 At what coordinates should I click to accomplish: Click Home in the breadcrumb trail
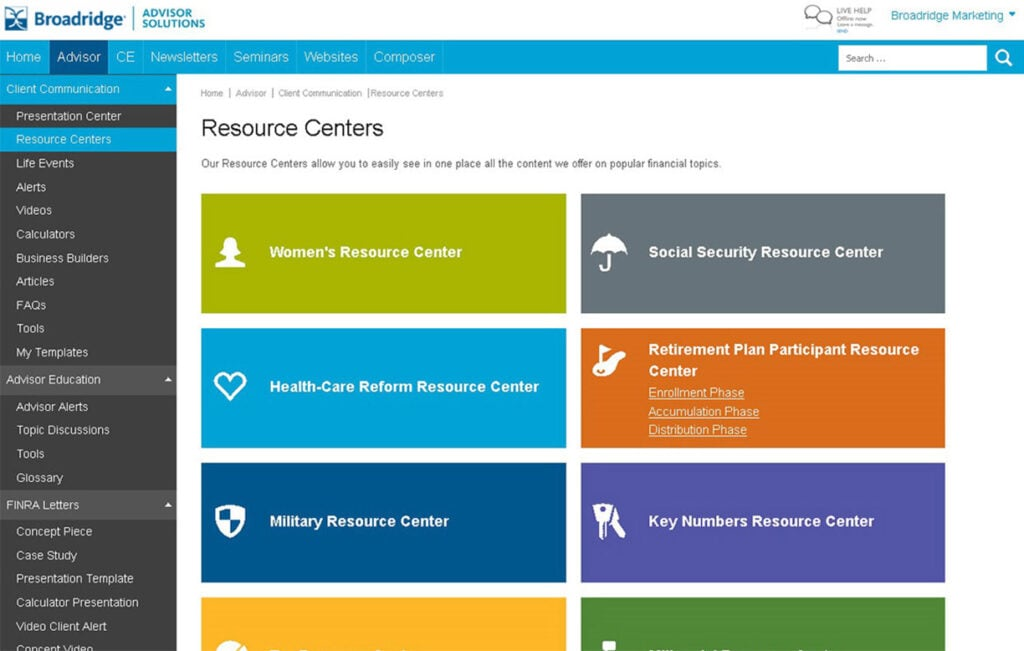(211, 93)
